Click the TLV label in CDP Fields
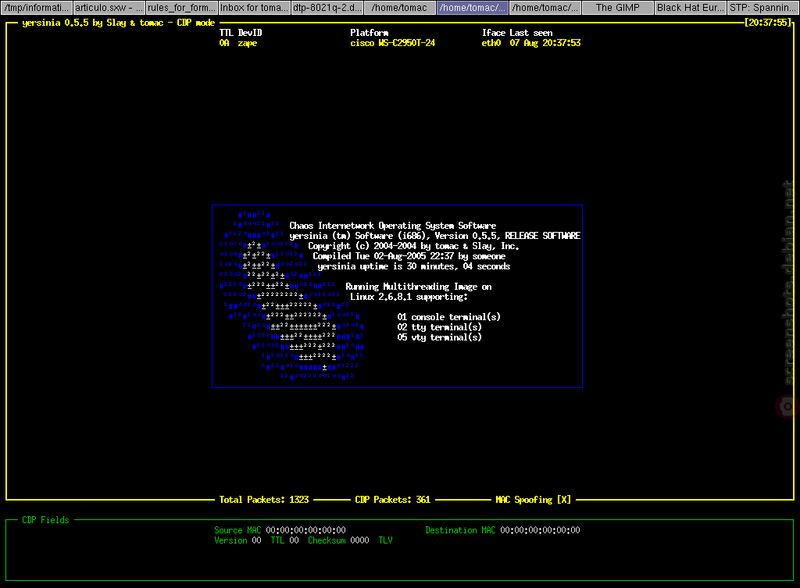This screenshot has height=588, width=800. coord(385,541)
